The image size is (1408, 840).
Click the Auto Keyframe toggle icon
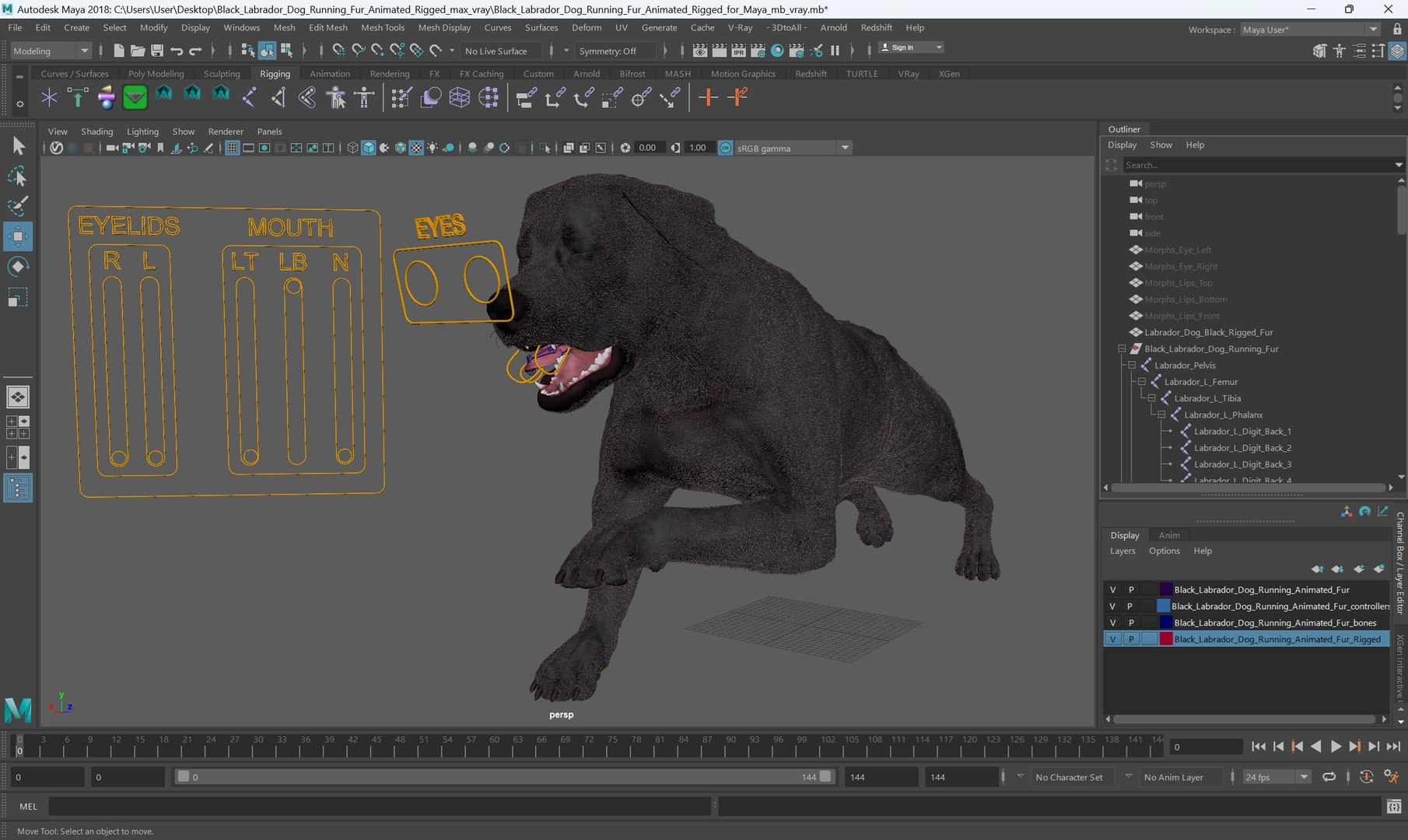(1366, 776)
